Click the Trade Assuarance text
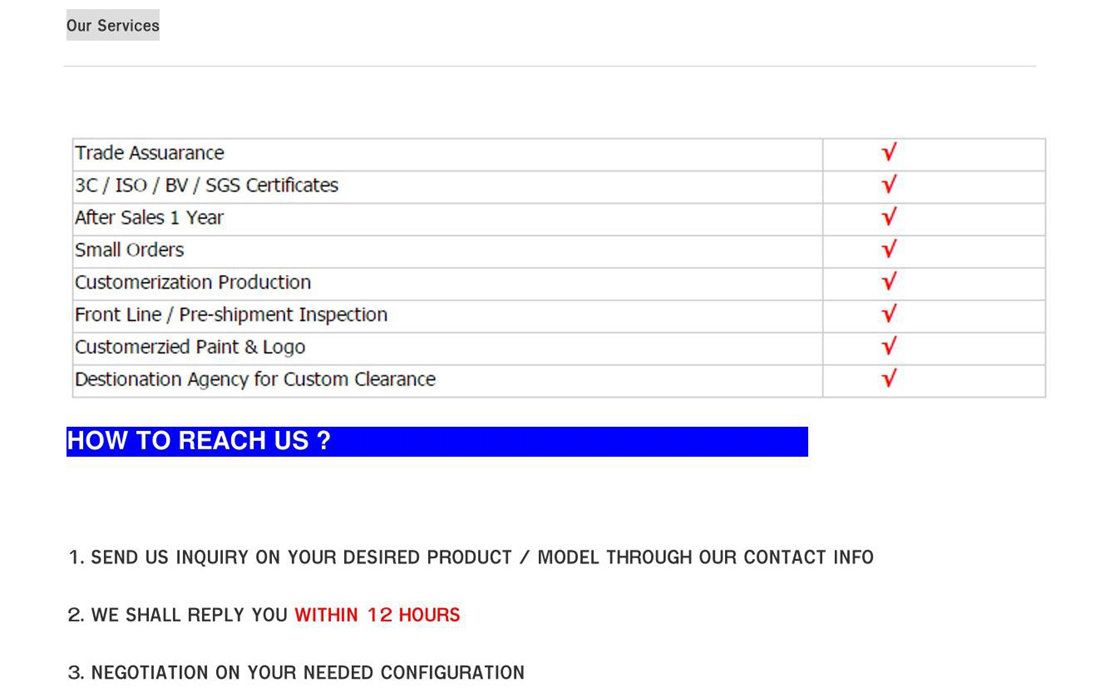 (x=150, y=153)
